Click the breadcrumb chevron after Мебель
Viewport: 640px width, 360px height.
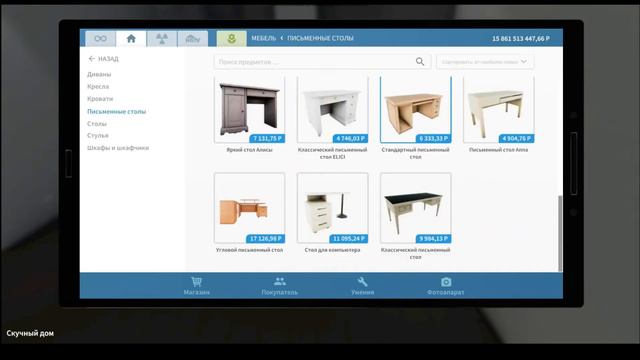click(x=282, y=38)
